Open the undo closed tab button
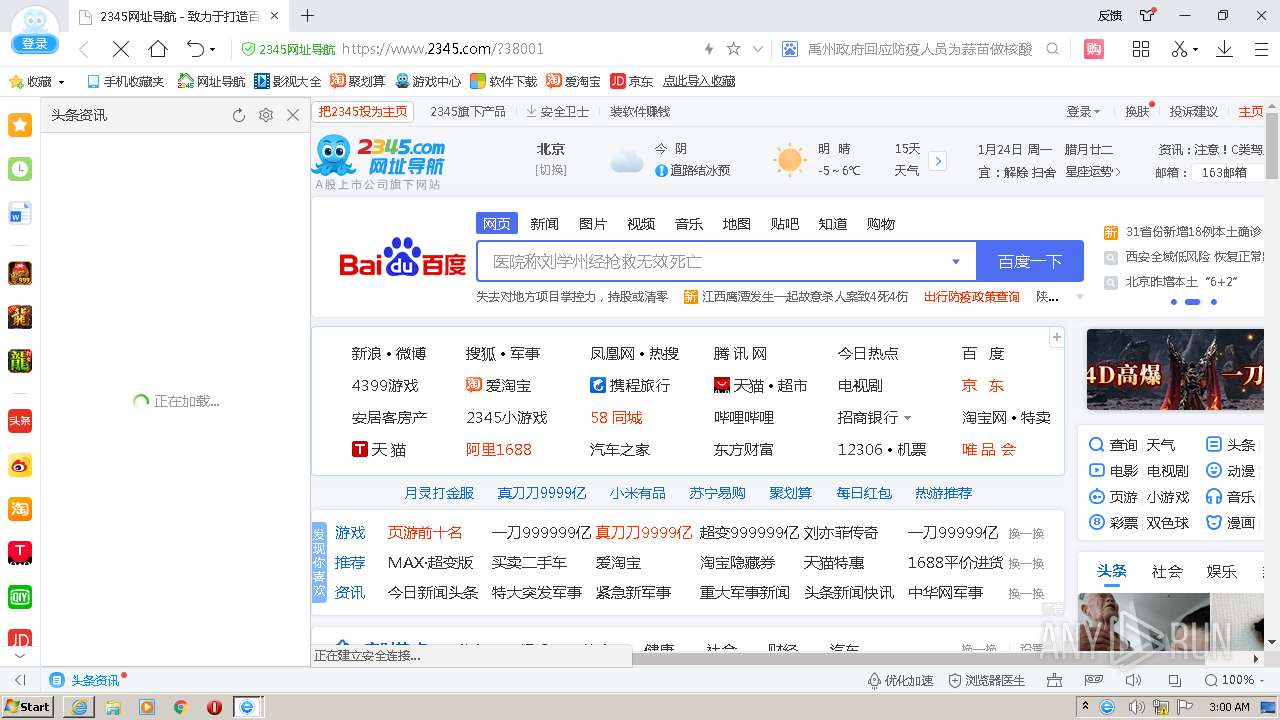 click(x=195, y=49)
